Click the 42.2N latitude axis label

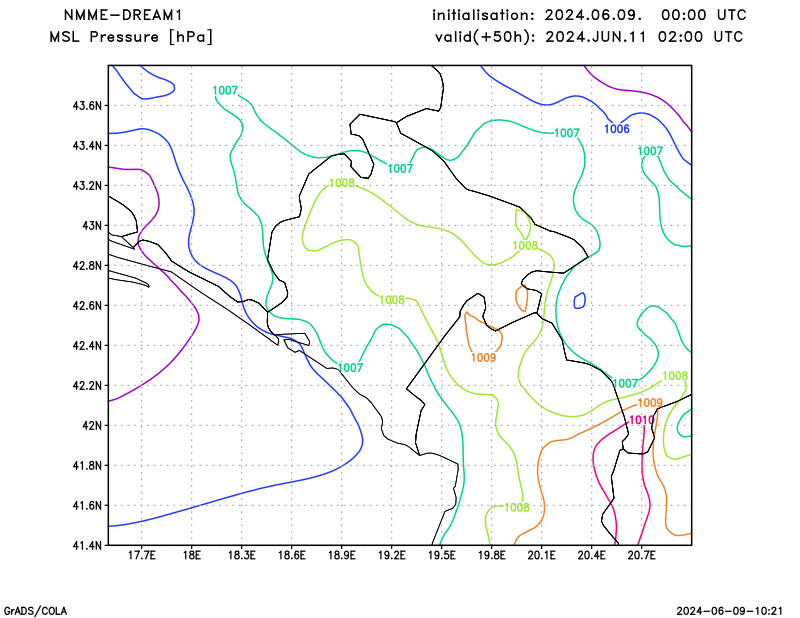tap(87, 386)
